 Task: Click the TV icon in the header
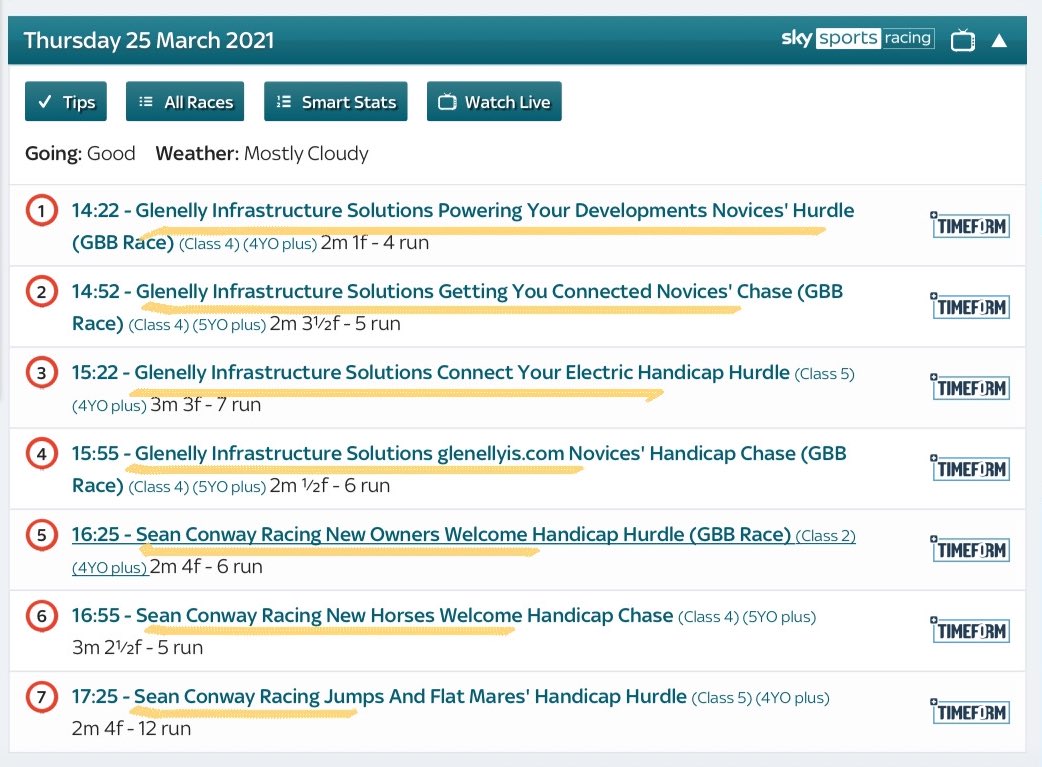962,41
